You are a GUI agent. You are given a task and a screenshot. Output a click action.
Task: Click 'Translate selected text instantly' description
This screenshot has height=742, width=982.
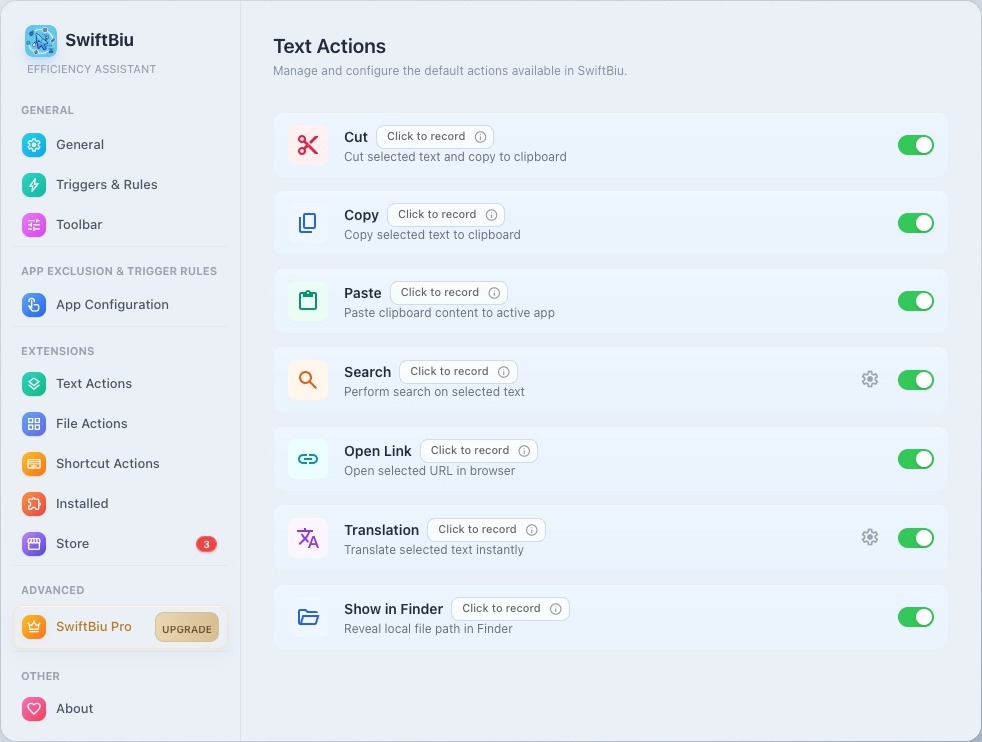[x=434, y=550]
